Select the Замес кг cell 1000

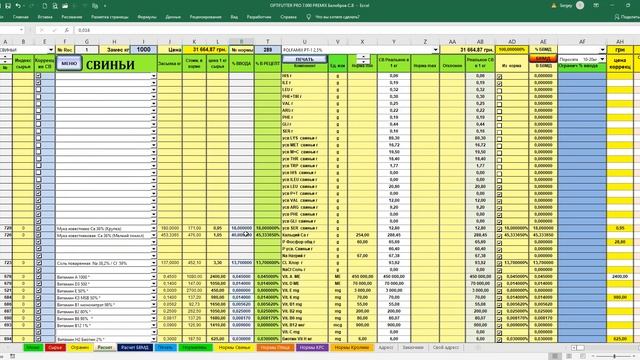pos(144,50)
